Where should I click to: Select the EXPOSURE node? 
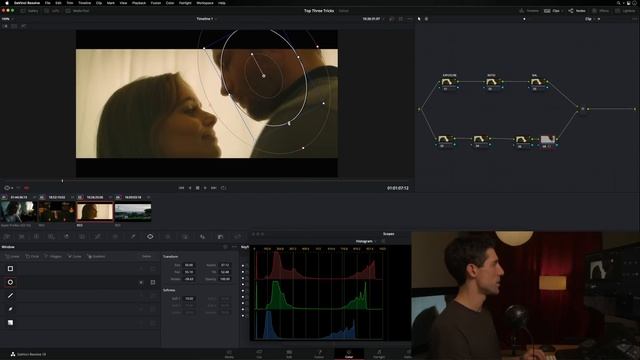[x=449, y=82]
